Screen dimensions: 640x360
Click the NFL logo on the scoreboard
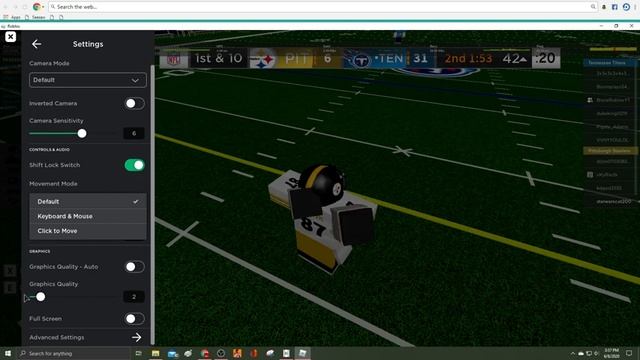click(x=173, y=60)
